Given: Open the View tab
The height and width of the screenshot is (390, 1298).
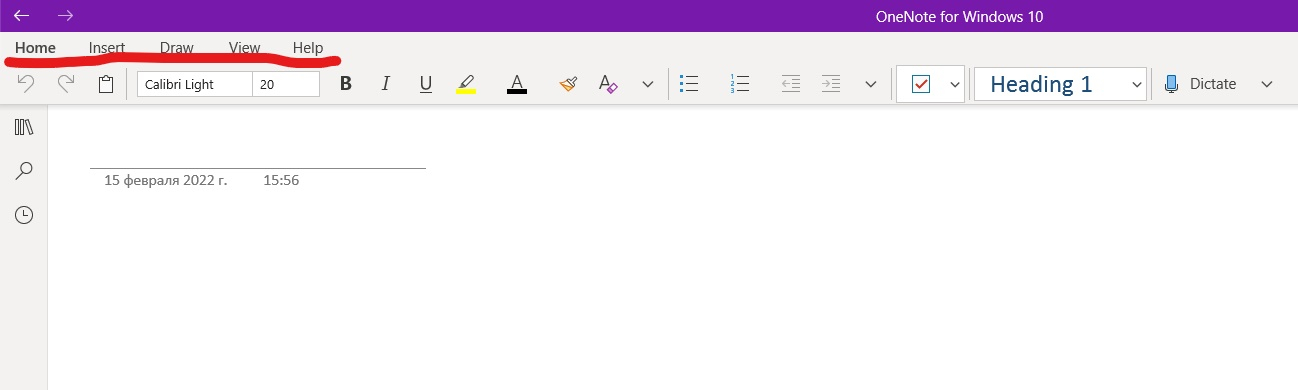Looking at the screenshot, I should point(244,48).
